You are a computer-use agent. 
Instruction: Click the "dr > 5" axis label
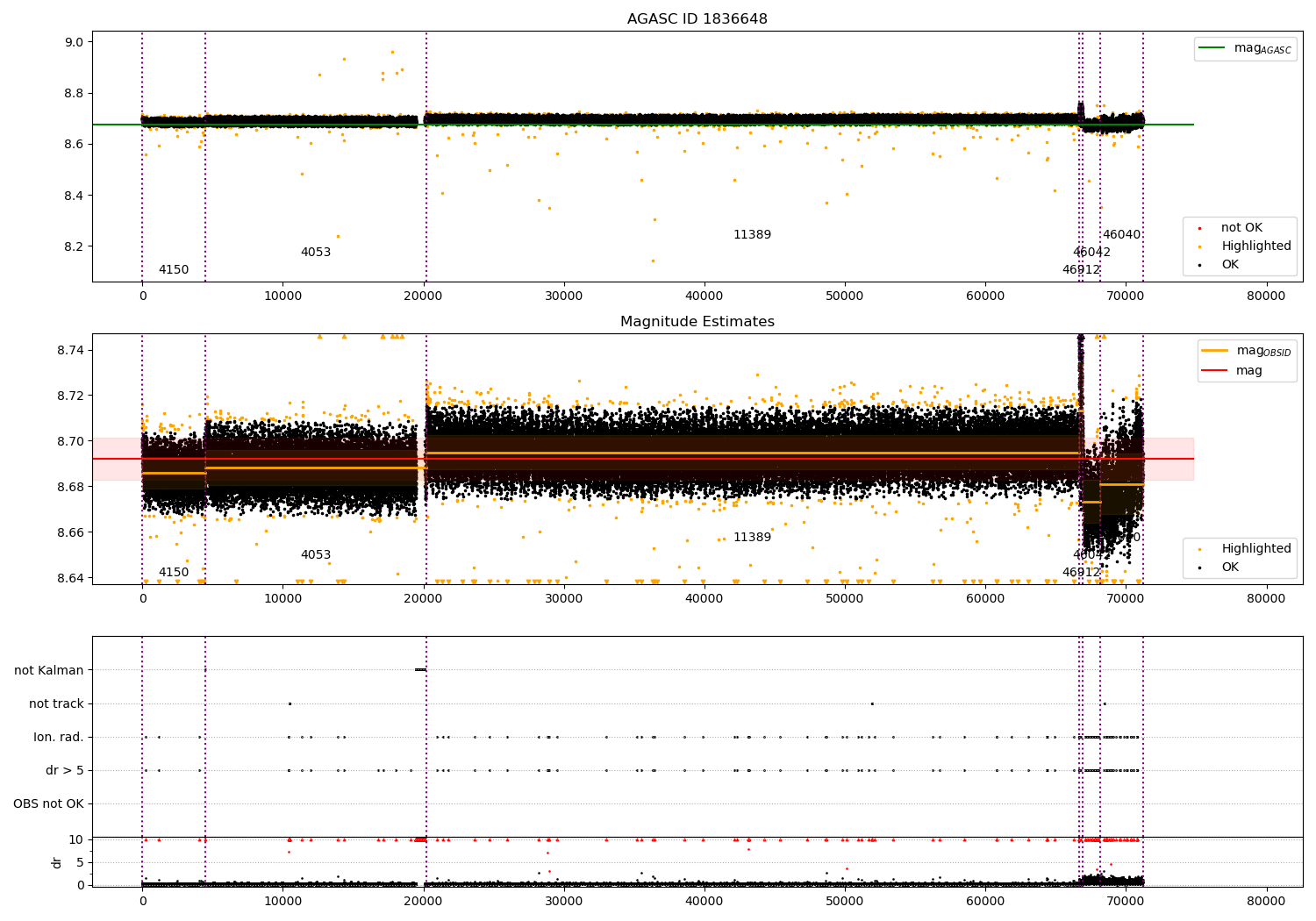coord(65,771)
